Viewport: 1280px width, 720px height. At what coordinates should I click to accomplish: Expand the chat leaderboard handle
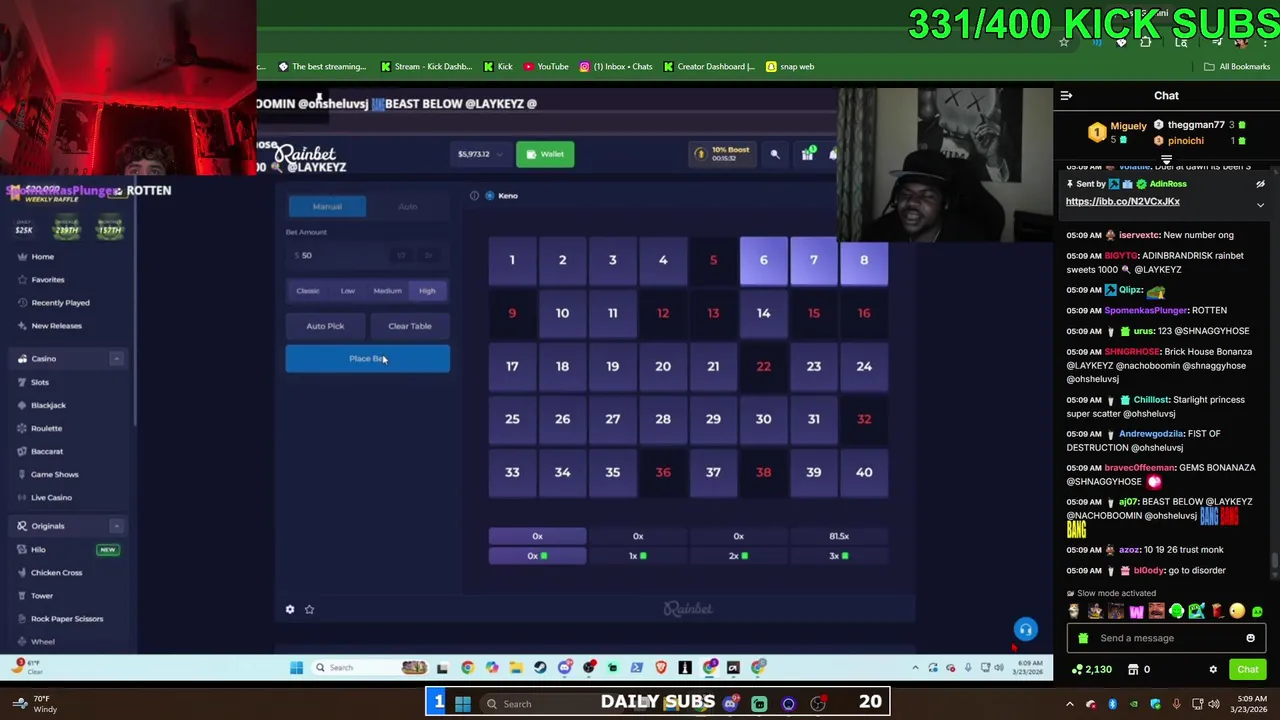click(1166, 160)
